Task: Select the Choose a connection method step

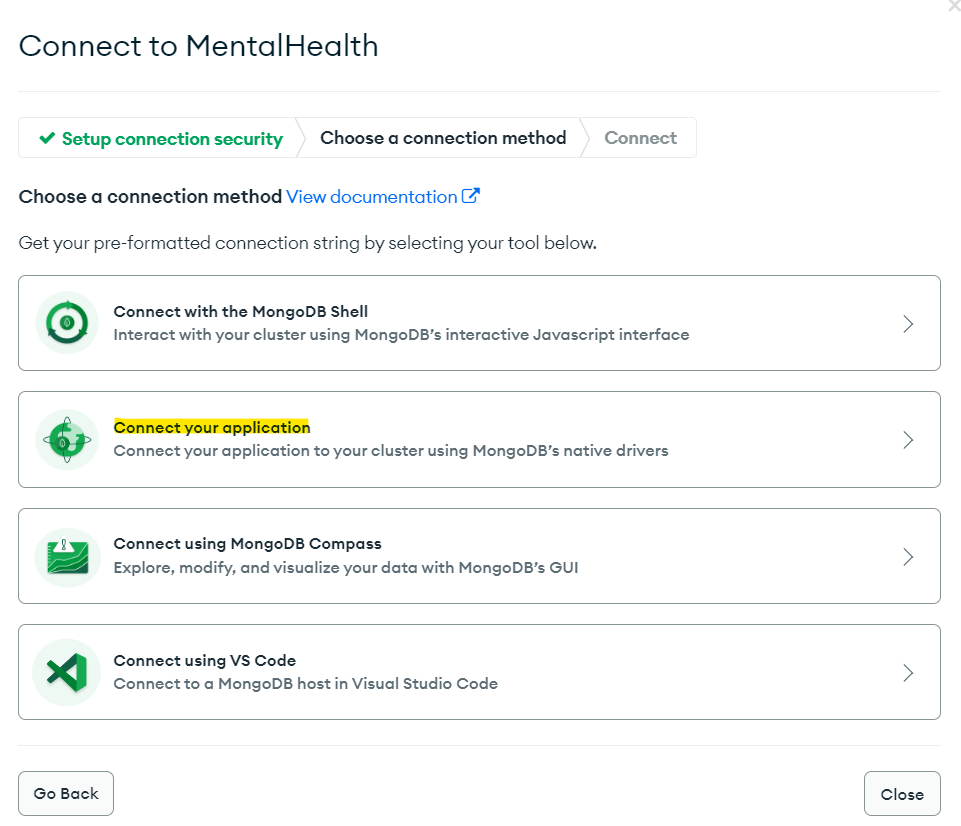Action: coord(441,137)
